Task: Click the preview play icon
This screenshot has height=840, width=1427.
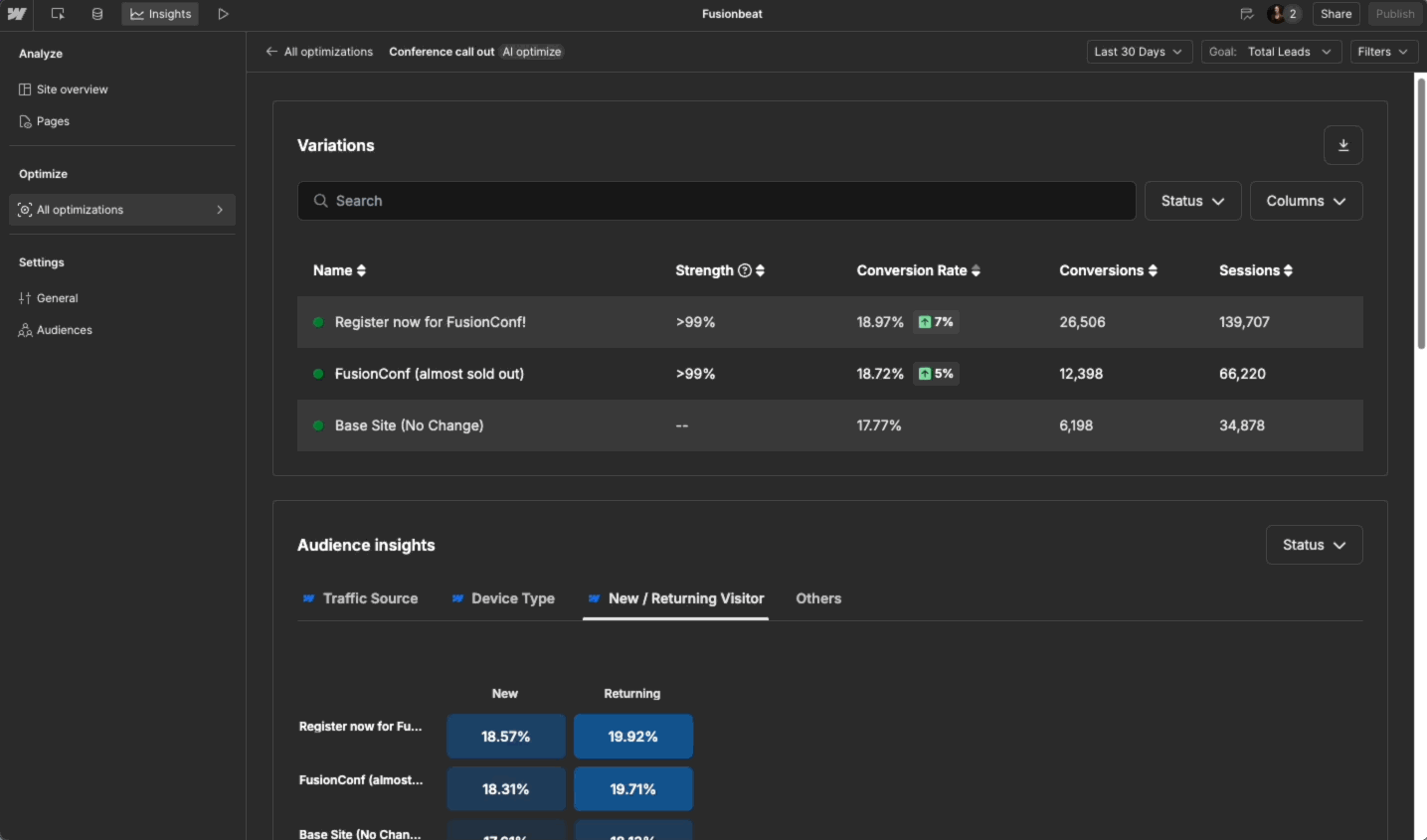Action: [224, 14]
